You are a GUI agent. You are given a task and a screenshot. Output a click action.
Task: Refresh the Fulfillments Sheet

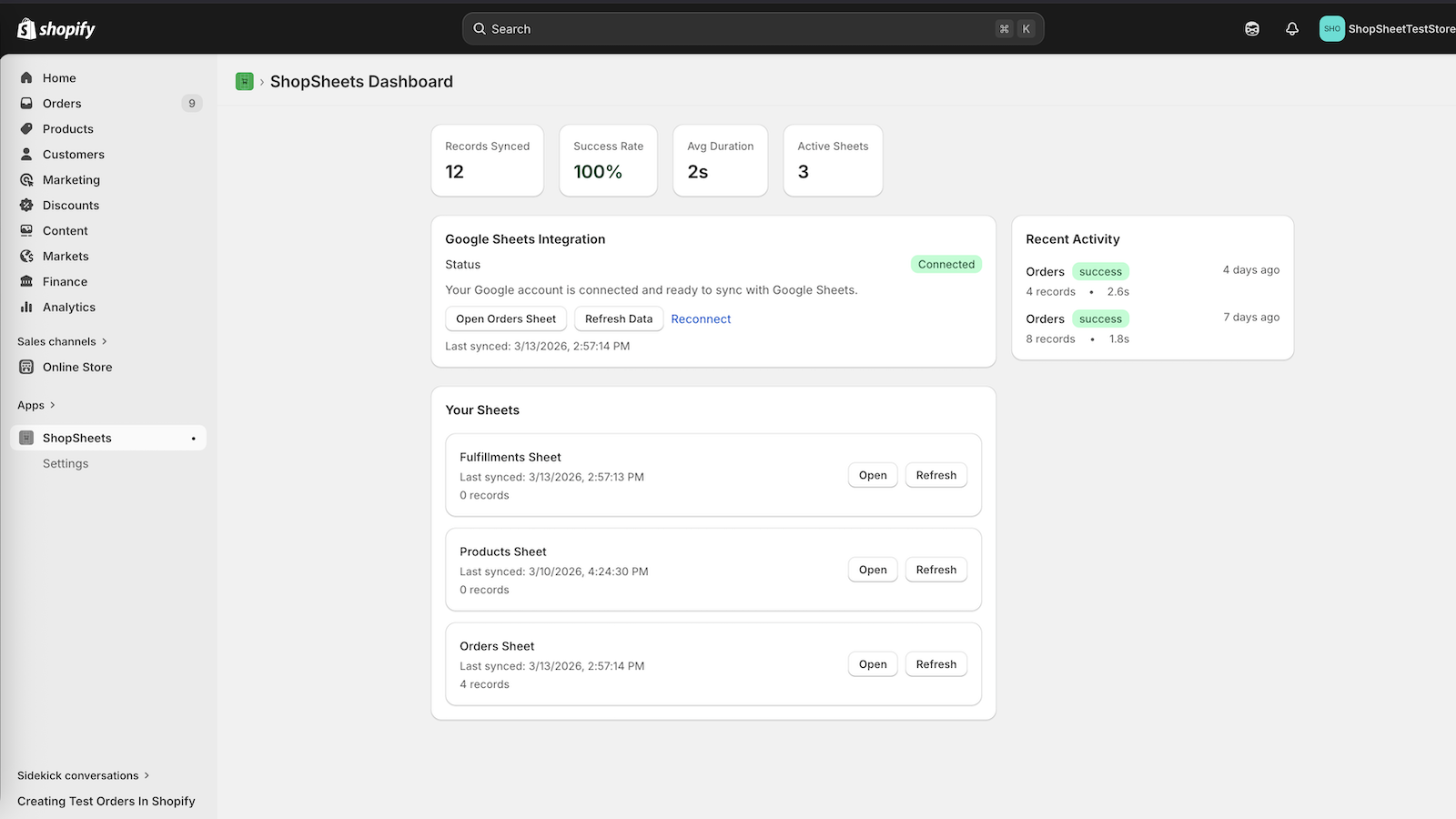point(936,476)
